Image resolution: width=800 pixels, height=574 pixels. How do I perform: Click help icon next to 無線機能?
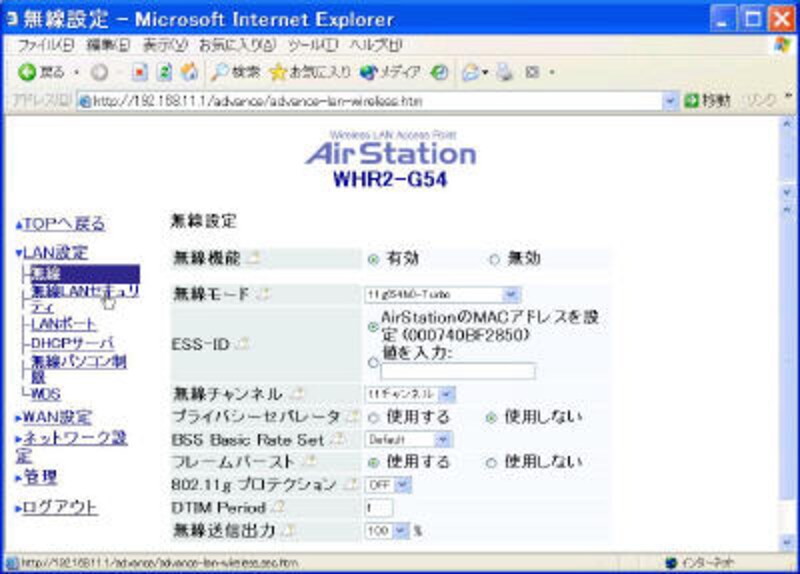(x=253, y=258)
